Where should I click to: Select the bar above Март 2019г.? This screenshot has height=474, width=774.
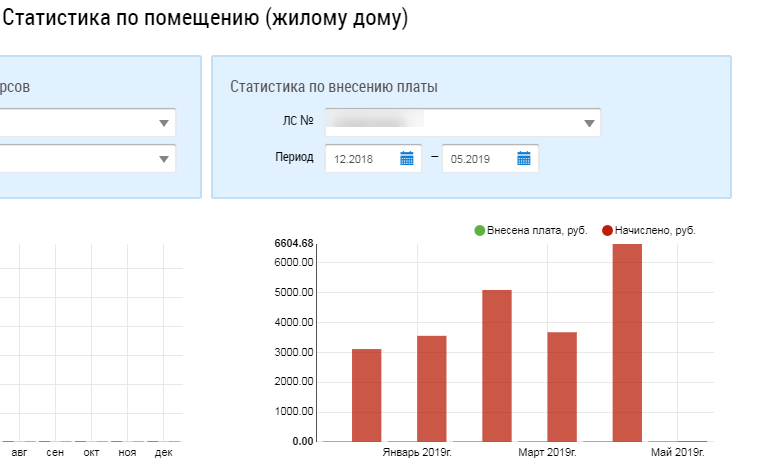(x=562, y=386)
